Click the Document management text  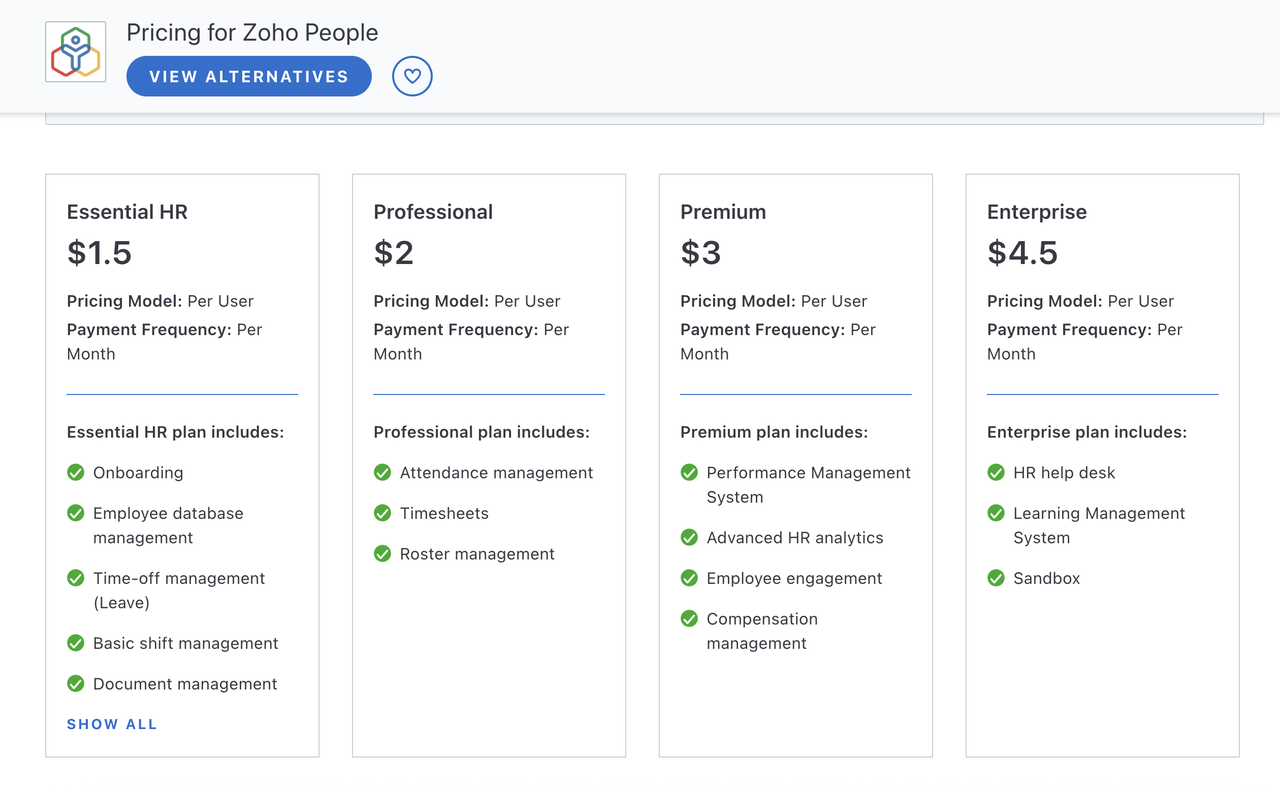coord(185,684)
